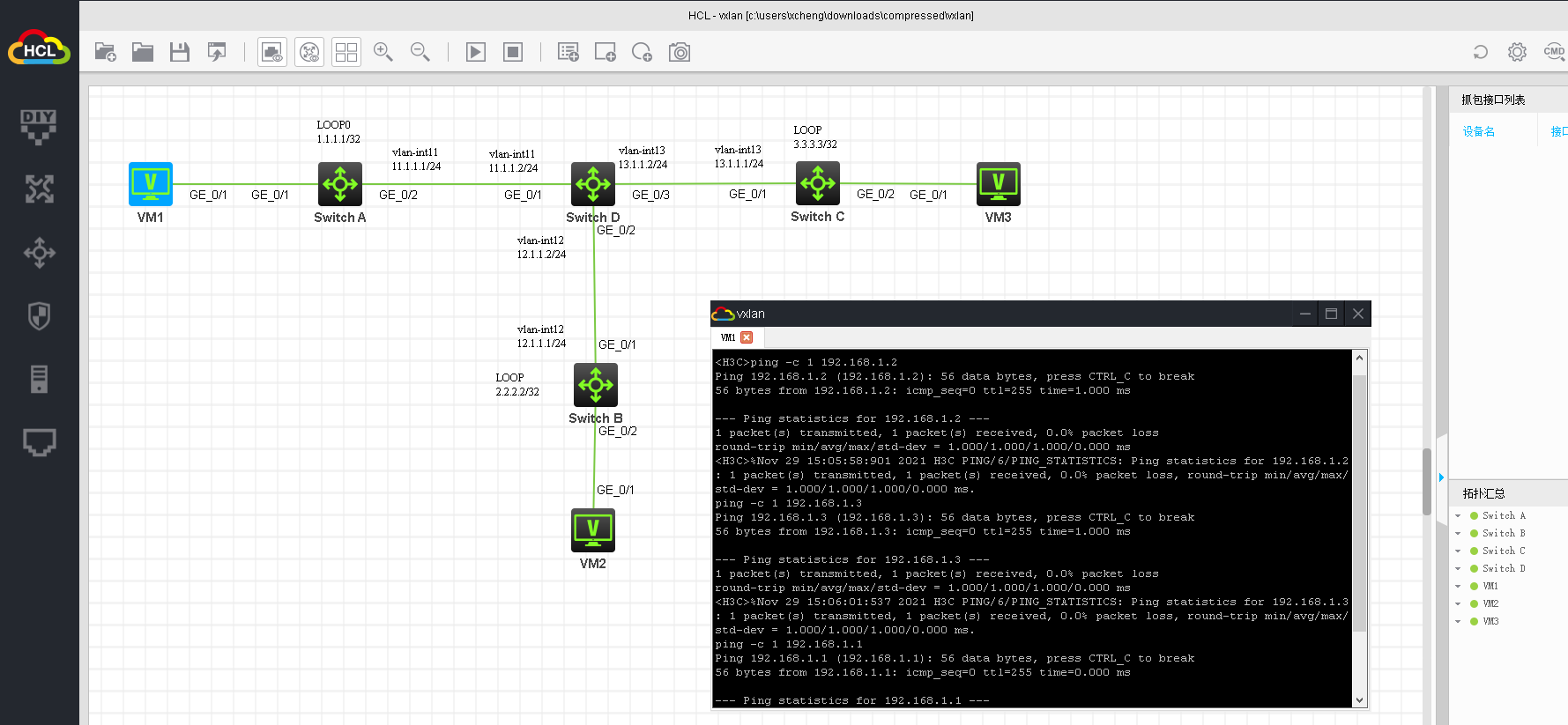Click the zoom out magnifier
The height and width of the screenshot is (725, 1568).
[x=420, y=52]
